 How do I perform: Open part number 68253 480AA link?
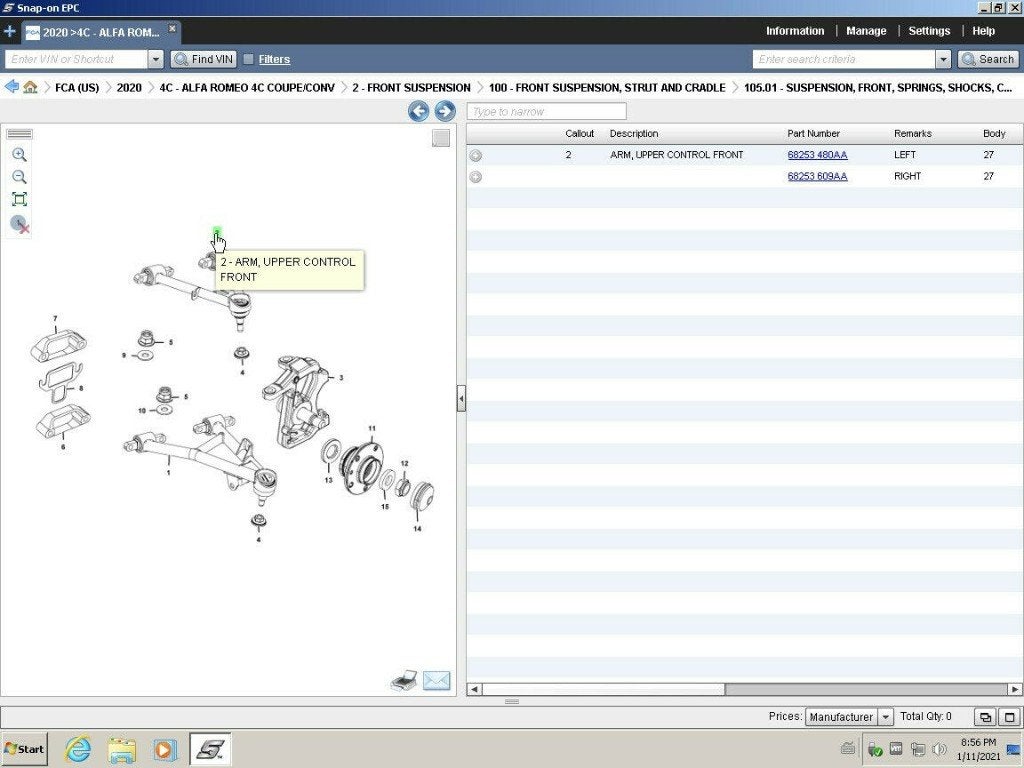pyautogui.click(x=817, y=155)
